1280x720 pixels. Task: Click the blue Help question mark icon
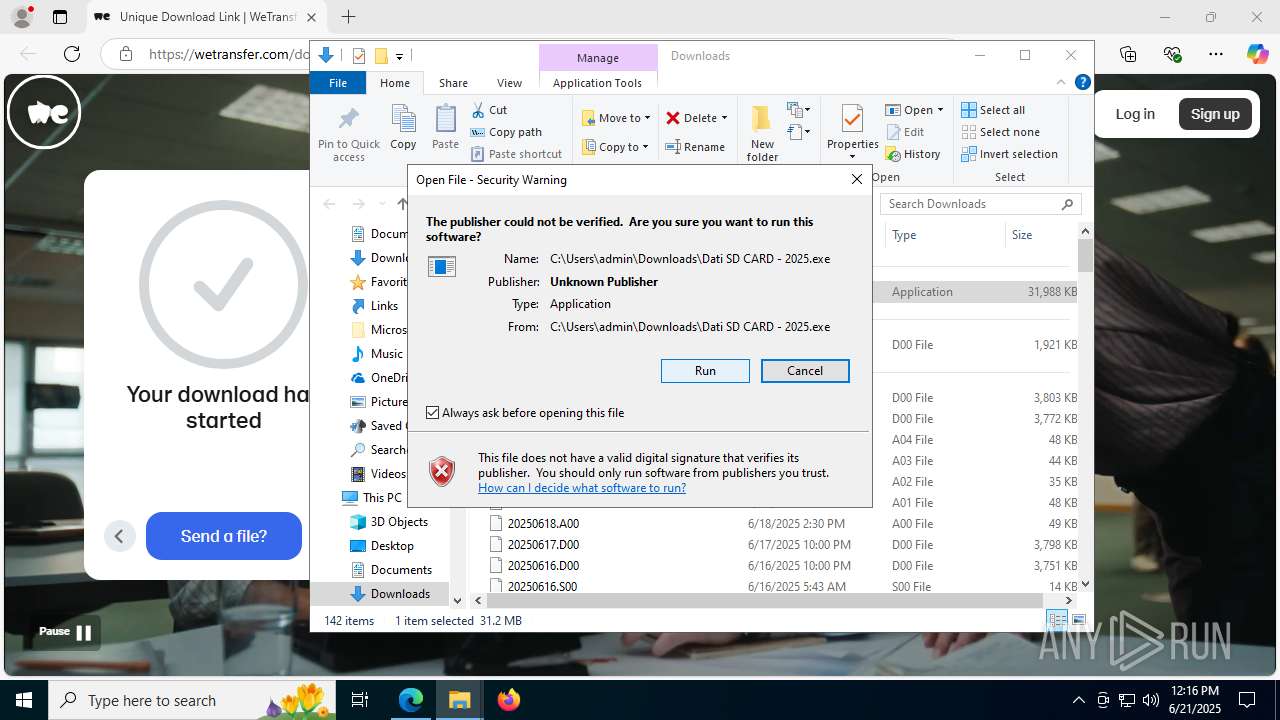(1082, 83)
